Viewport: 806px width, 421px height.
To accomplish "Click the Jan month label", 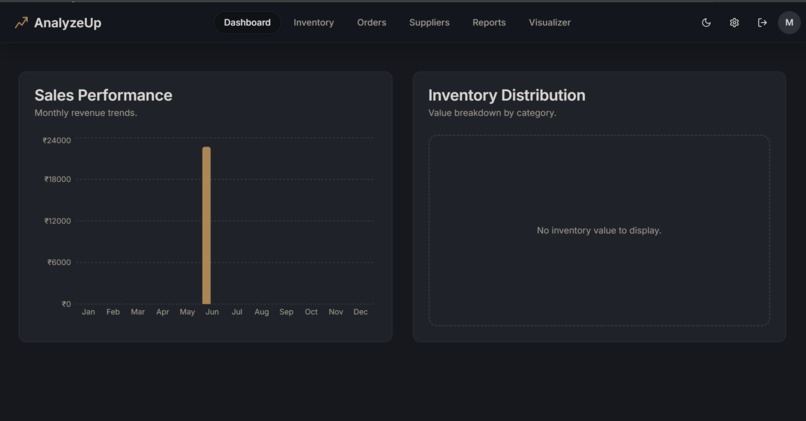I will coord(88,312).
